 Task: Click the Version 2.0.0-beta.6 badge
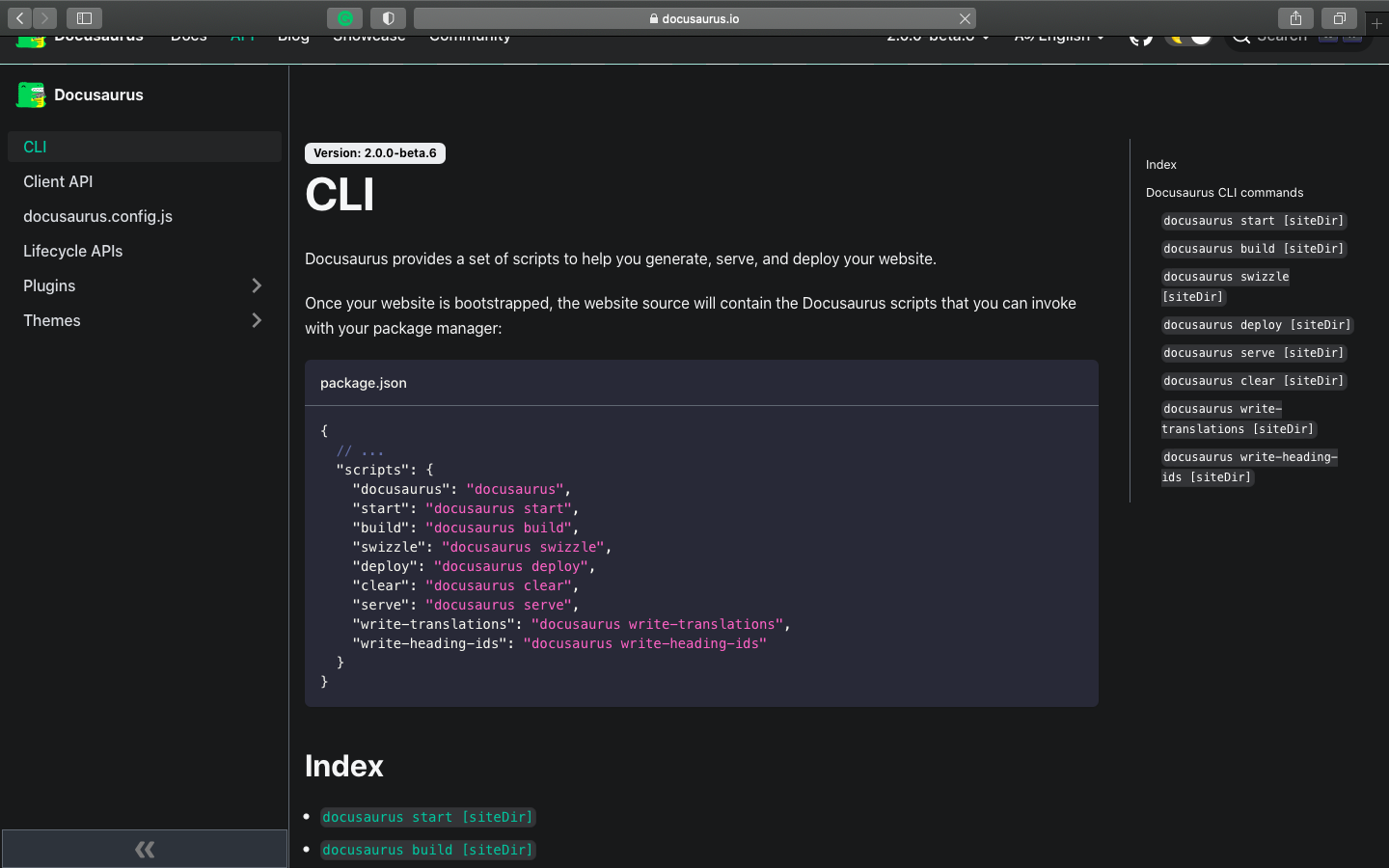click(x=375, y=153)
